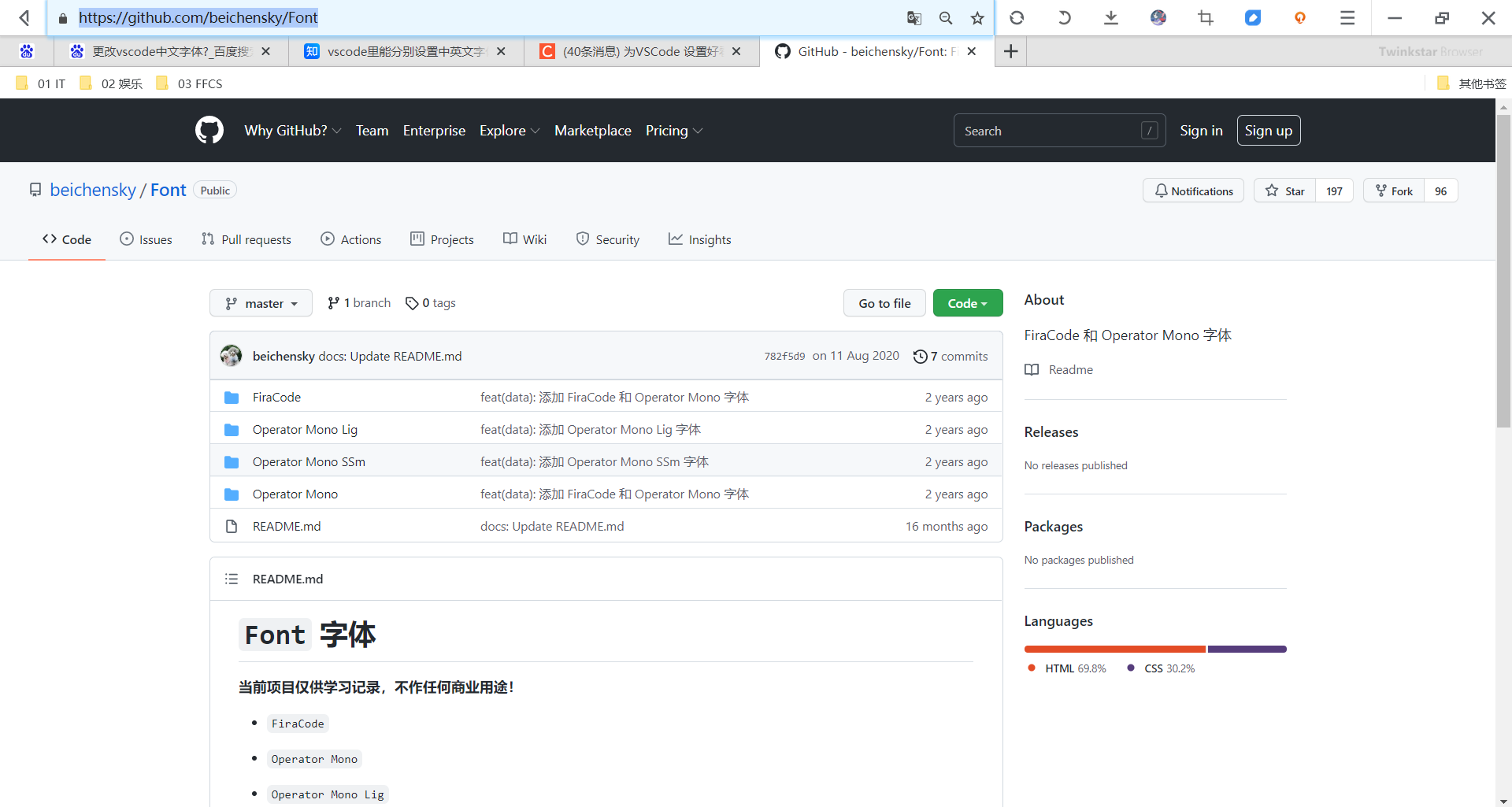Open the Security tab
The image size is (1512, 807).
(608, 239)
